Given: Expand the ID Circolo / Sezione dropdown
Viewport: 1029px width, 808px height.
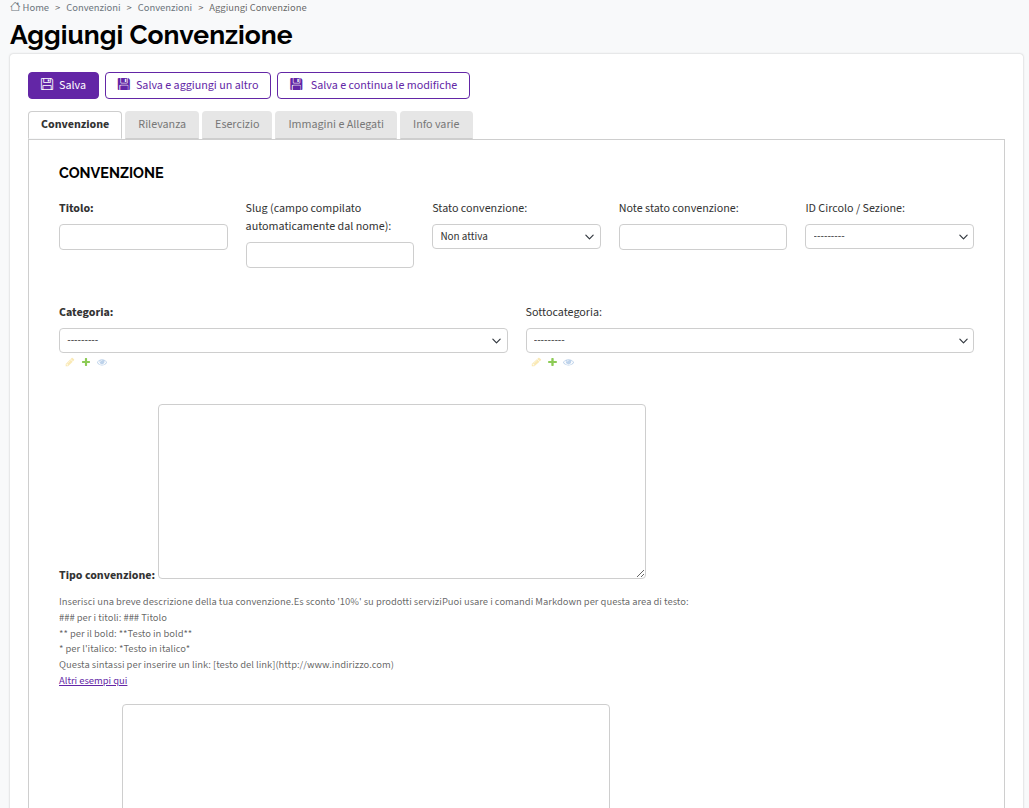Looking at the screenshot, I should click(889, 237).
